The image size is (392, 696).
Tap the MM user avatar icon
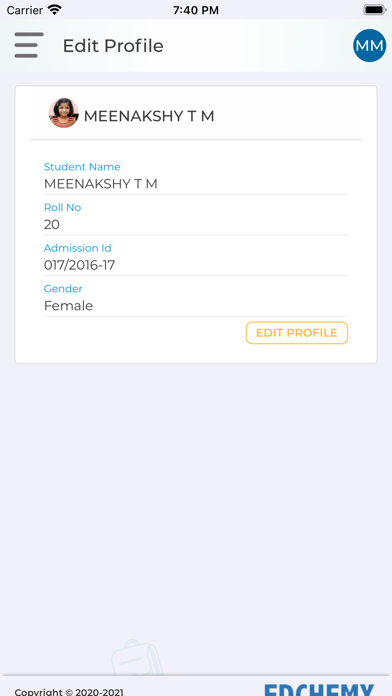369,45
